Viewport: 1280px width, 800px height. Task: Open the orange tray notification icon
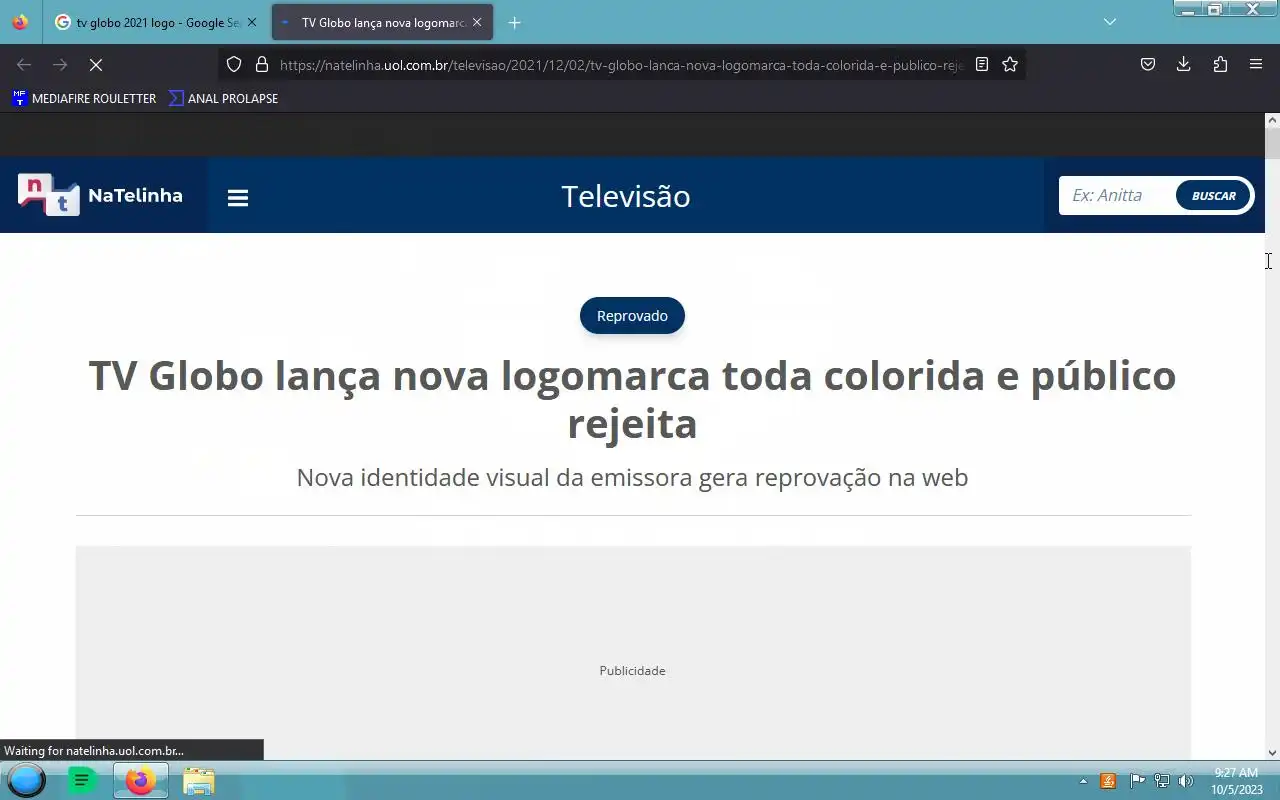[x=1108, y=781]
